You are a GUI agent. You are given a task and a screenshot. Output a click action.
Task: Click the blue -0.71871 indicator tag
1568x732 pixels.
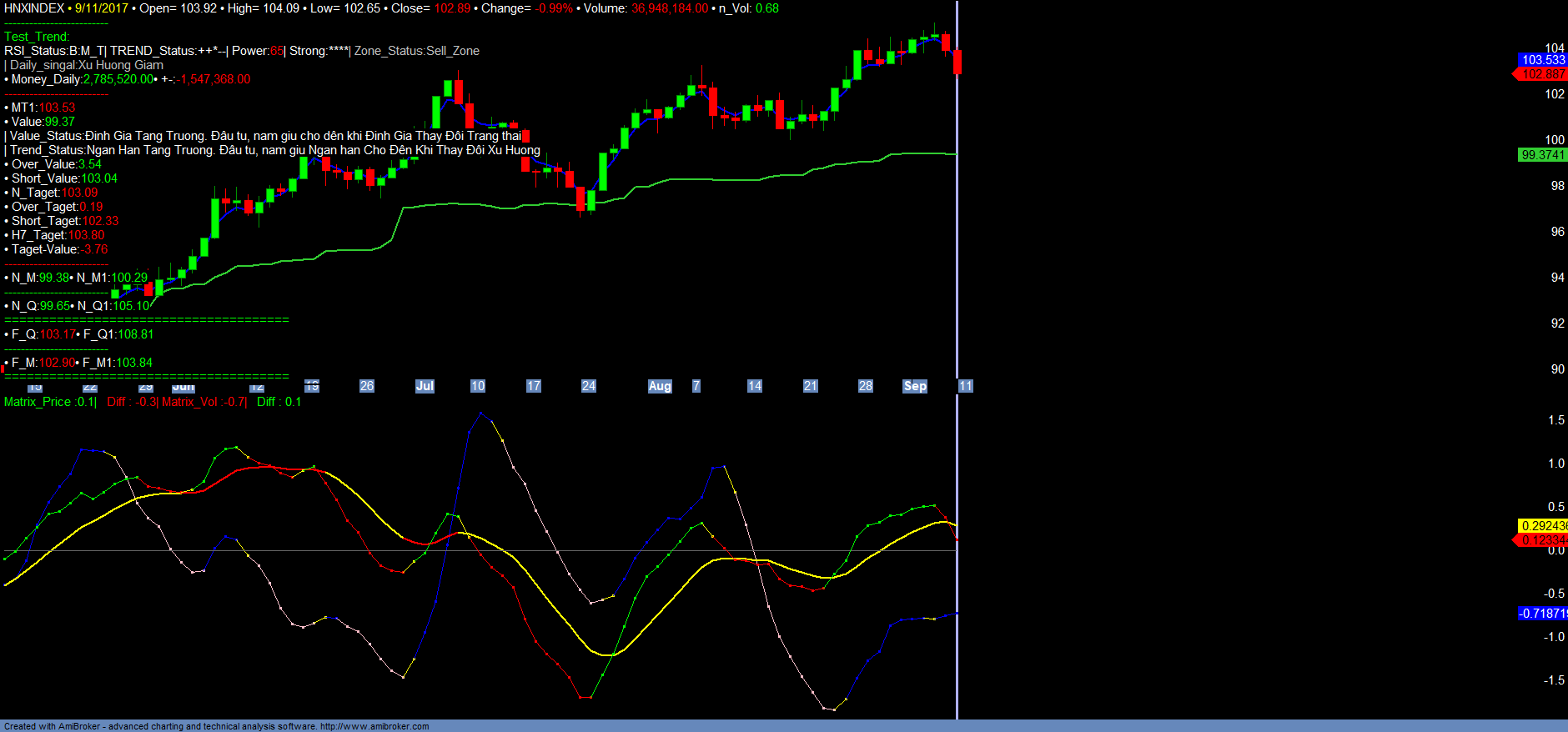click(x=1542, y=614)
